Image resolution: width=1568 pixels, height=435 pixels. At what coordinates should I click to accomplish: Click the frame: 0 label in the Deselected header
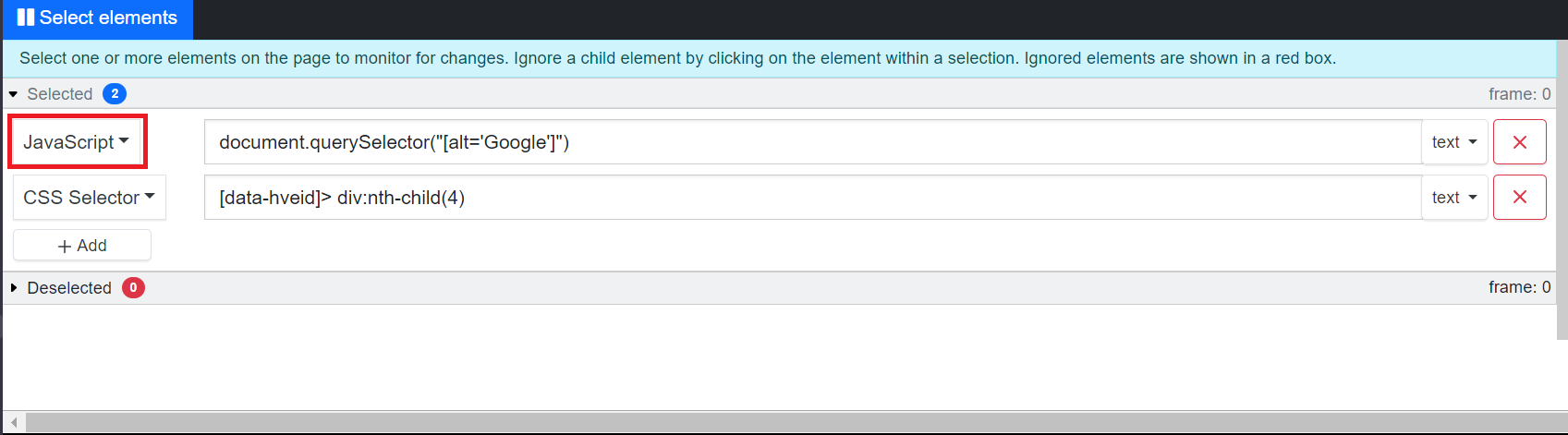(x=1519, y=288)
